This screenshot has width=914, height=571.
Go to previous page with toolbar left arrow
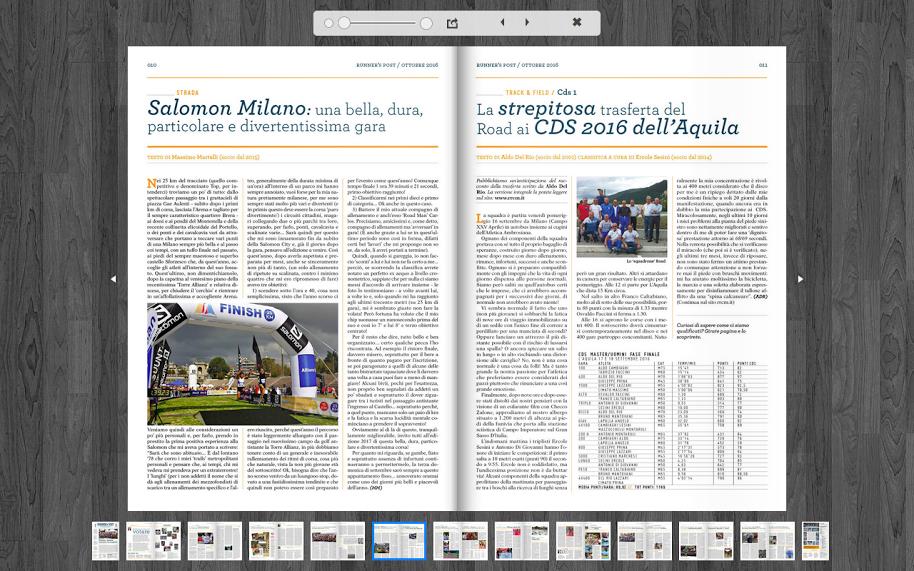coord(502,22)
